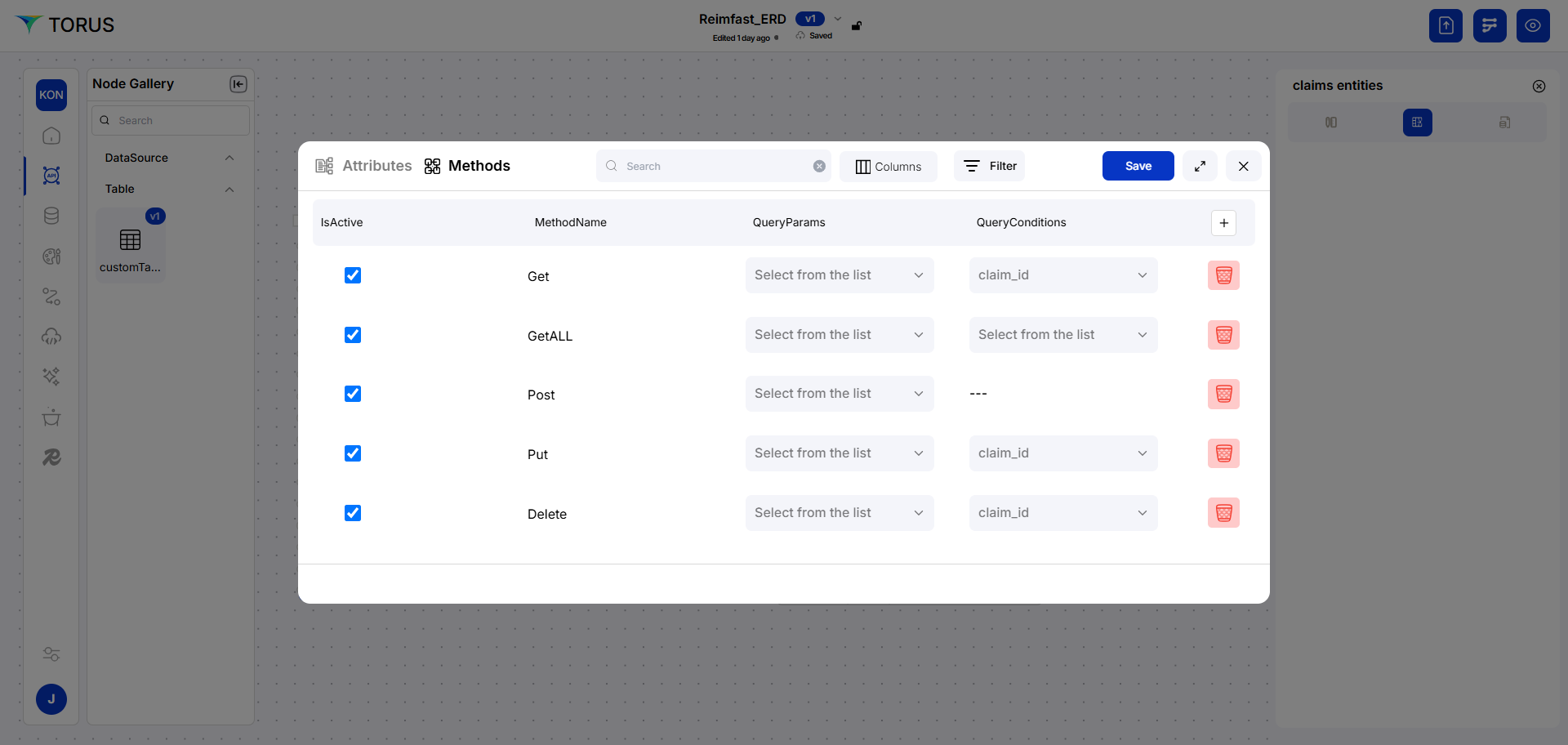Click the eye preview icon at top right
Image resolution: width=1568 pixels, height=745 pixels.
click(x=1533, y=25)
